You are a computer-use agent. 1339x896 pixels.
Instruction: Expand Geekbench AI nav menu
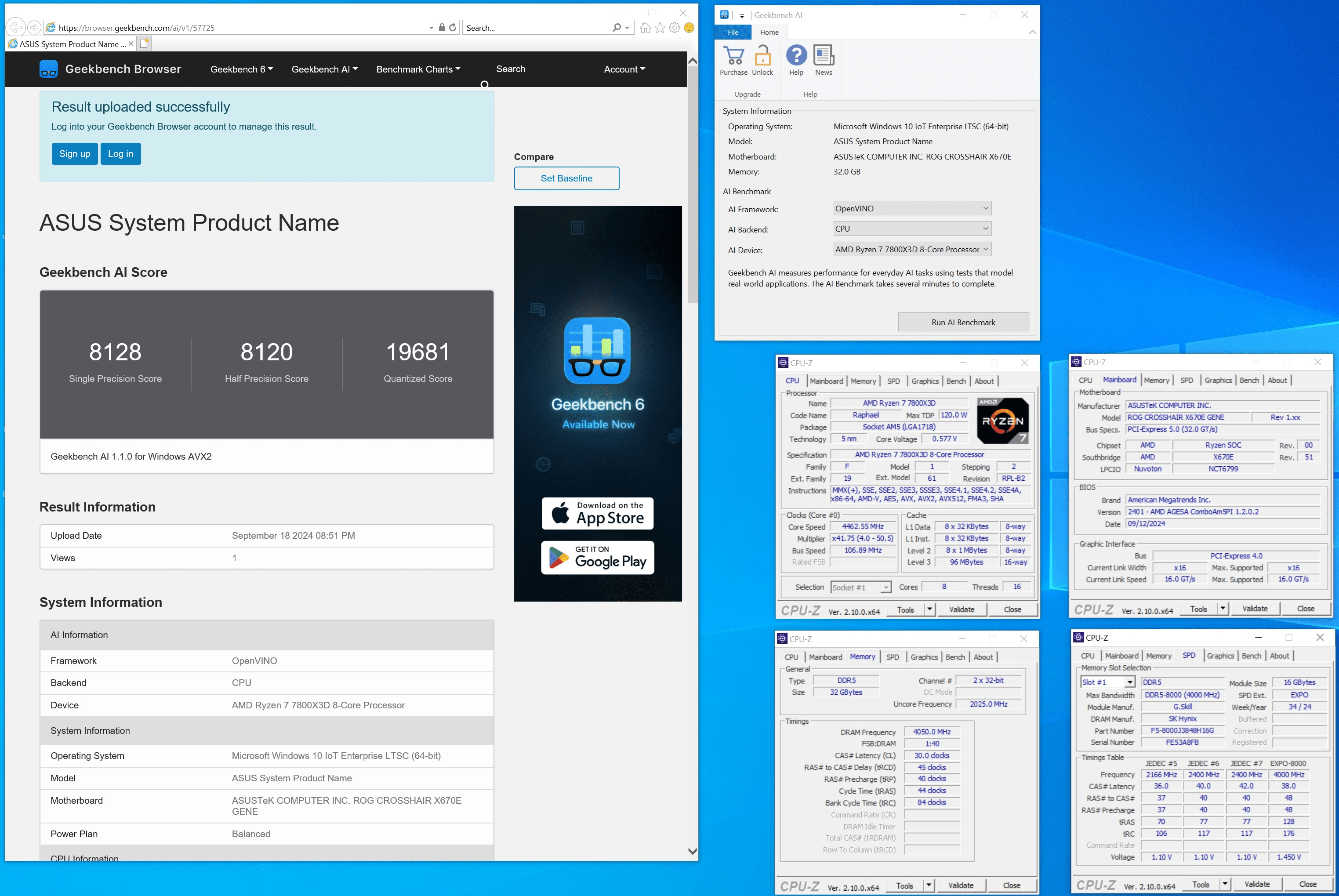(325, 69)
